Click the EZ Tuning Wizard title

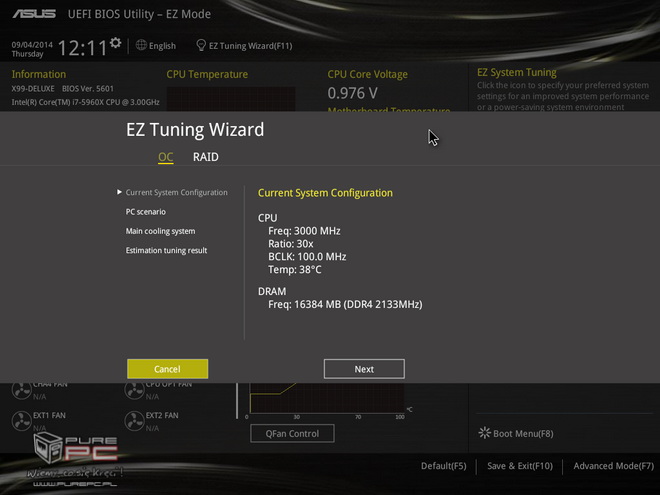[x=195, y=130]
